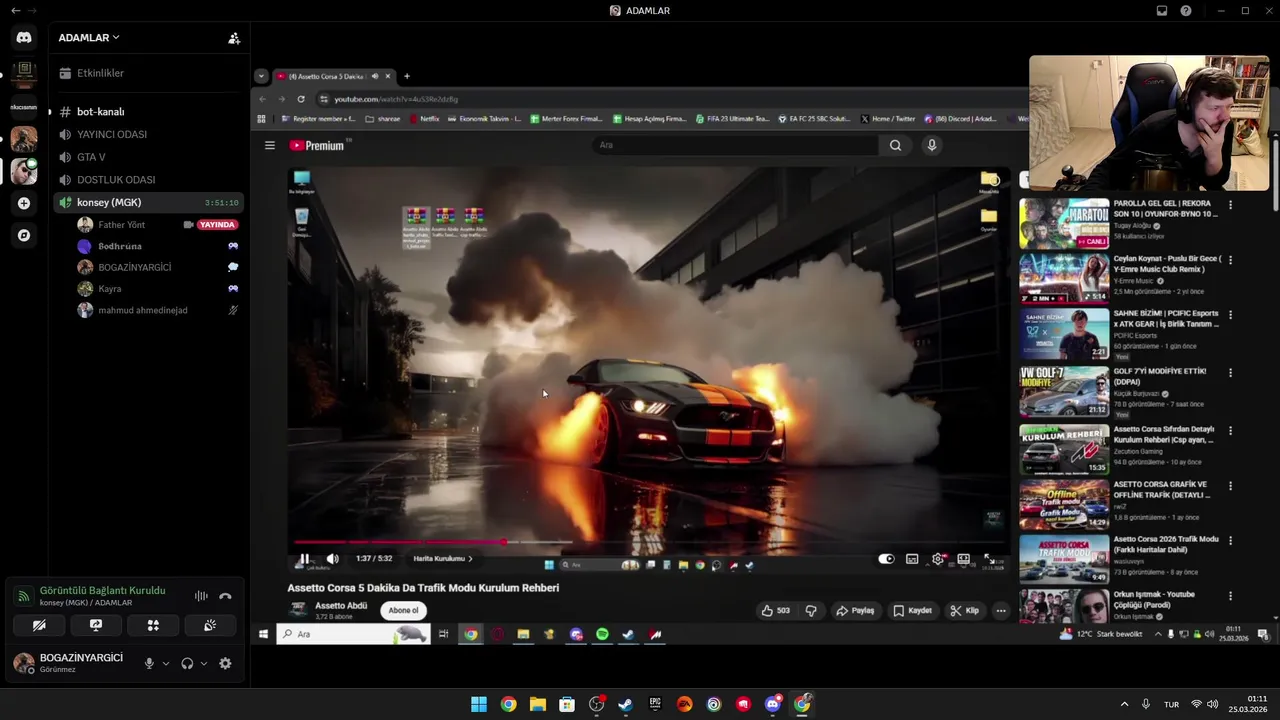
Task: Expand microphone input options arrow
Action: [166, 663]
